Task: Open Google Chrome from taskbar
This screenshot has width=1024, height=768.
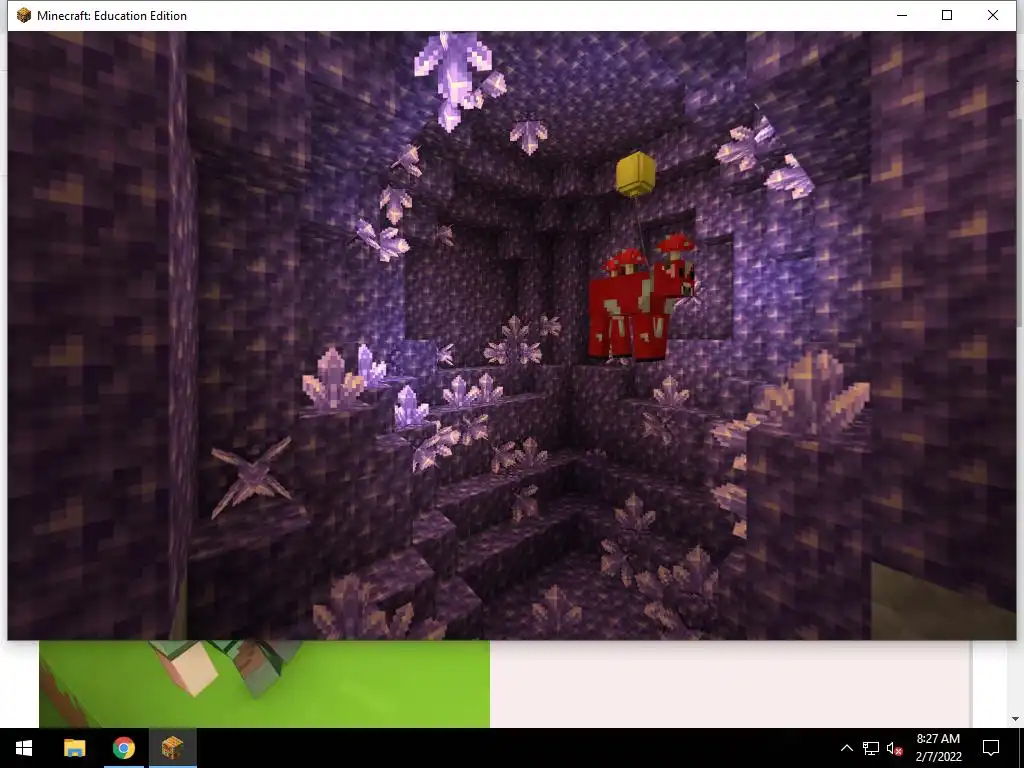Action: point(123,748)
